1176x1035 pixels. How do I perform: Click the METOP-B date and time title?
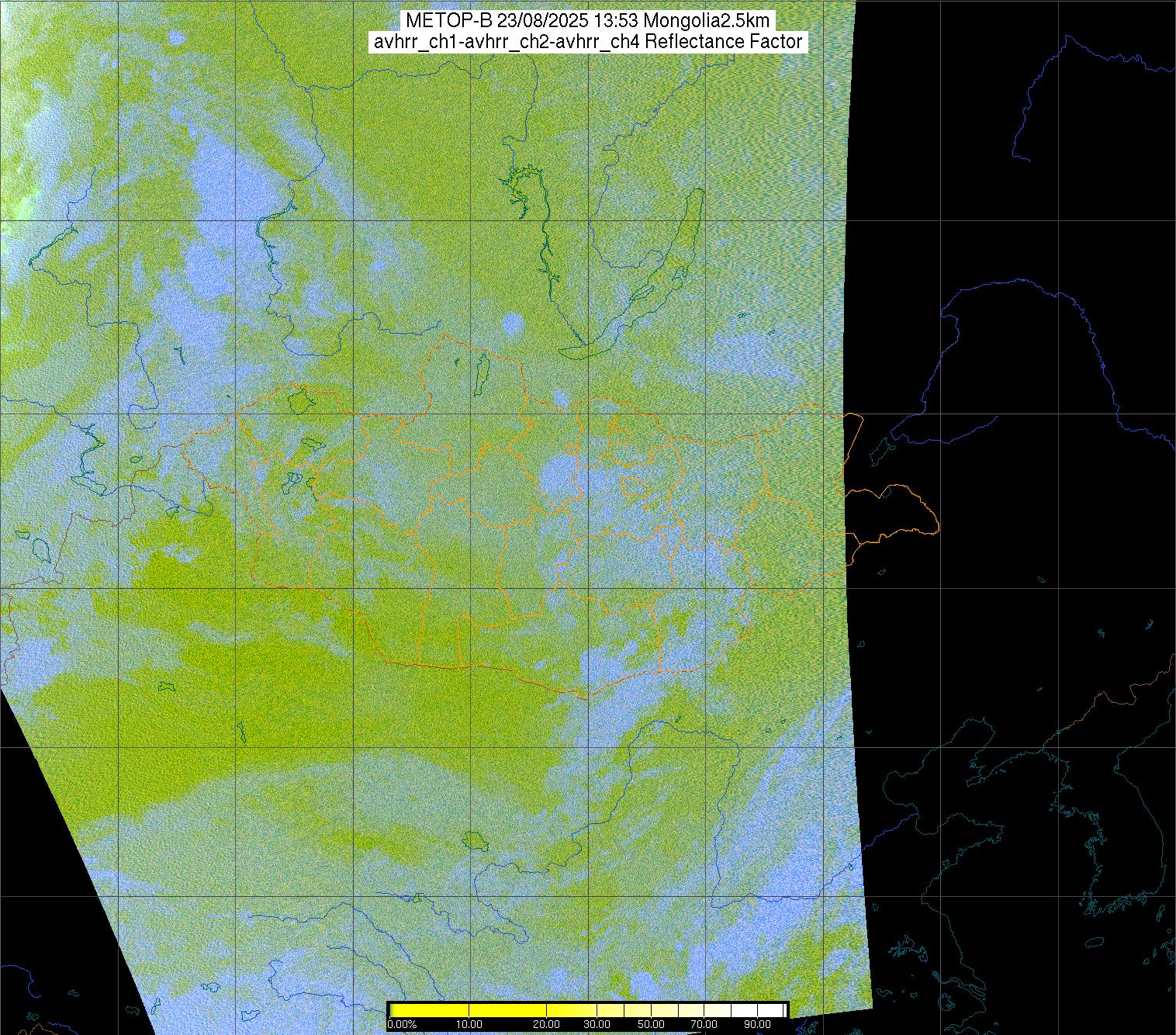point(587,21)
